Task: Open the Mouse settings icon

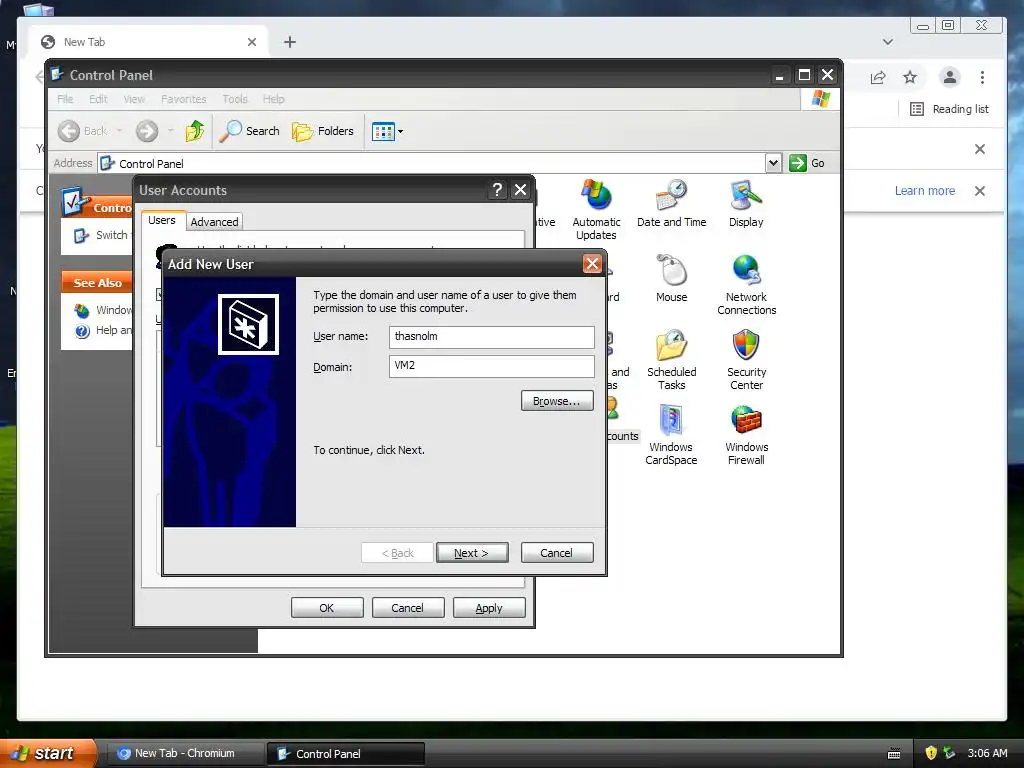Action: point(671,279)
